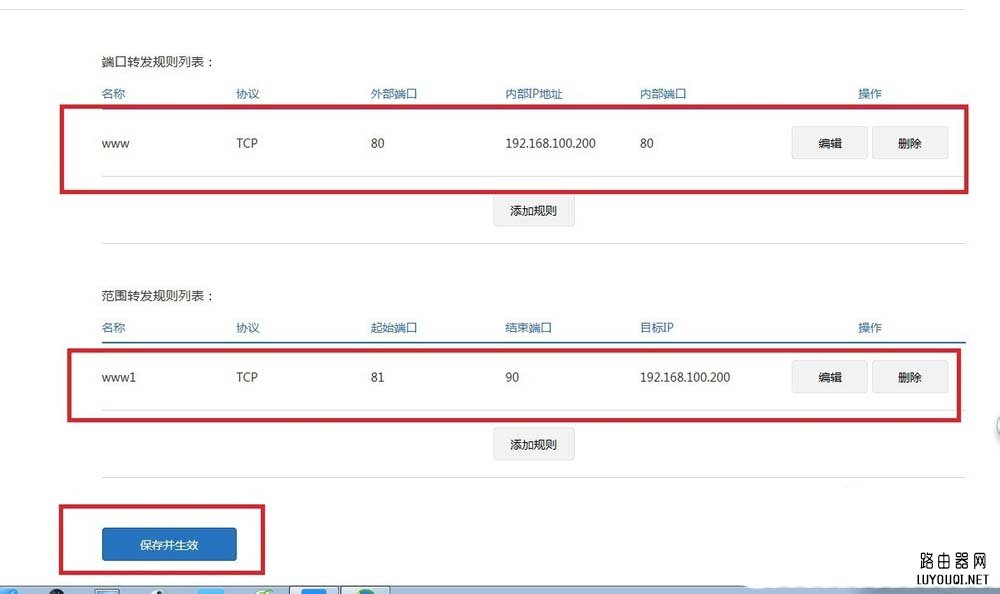Edit the www1 range forwarding rule

pyautogui.click(x=829, y=377)
